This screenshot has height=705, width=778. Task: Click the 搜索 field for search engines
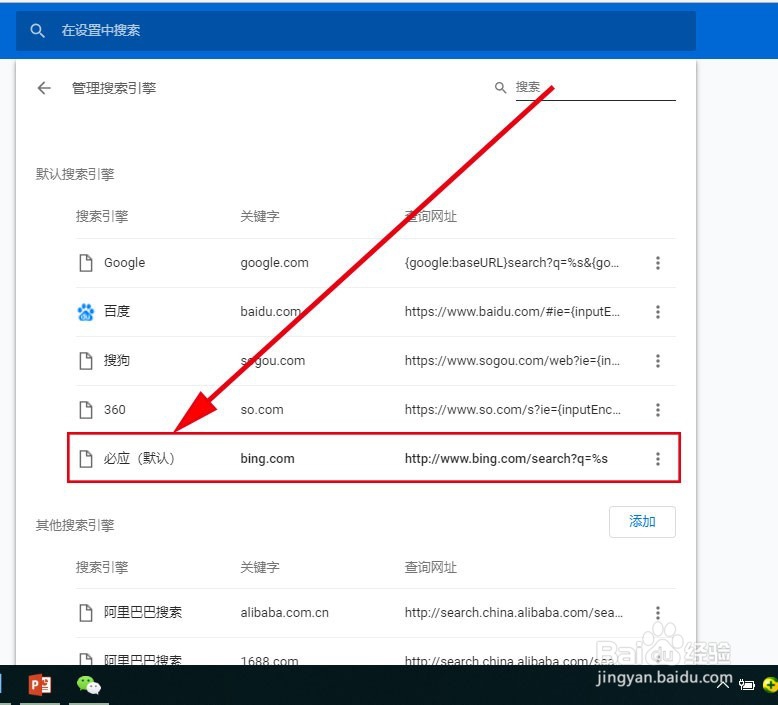pyautogui.click(x=595, y=87)
